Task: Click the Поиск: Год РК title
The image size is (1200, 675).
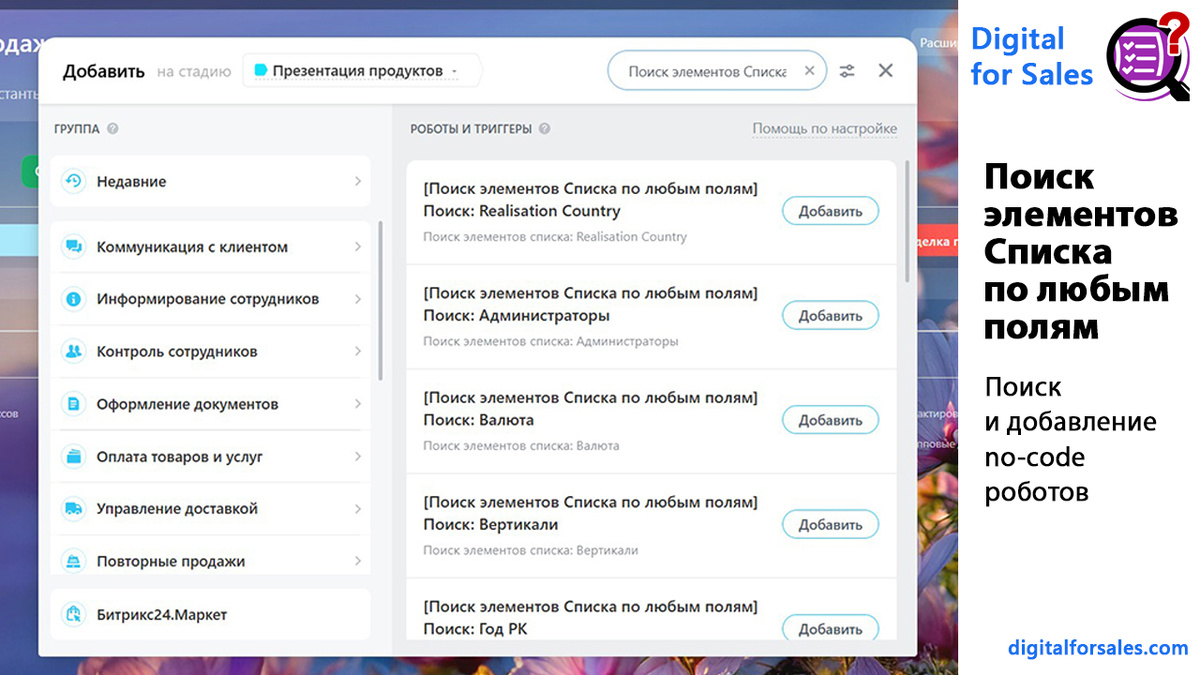Action: tap(475, 629)
